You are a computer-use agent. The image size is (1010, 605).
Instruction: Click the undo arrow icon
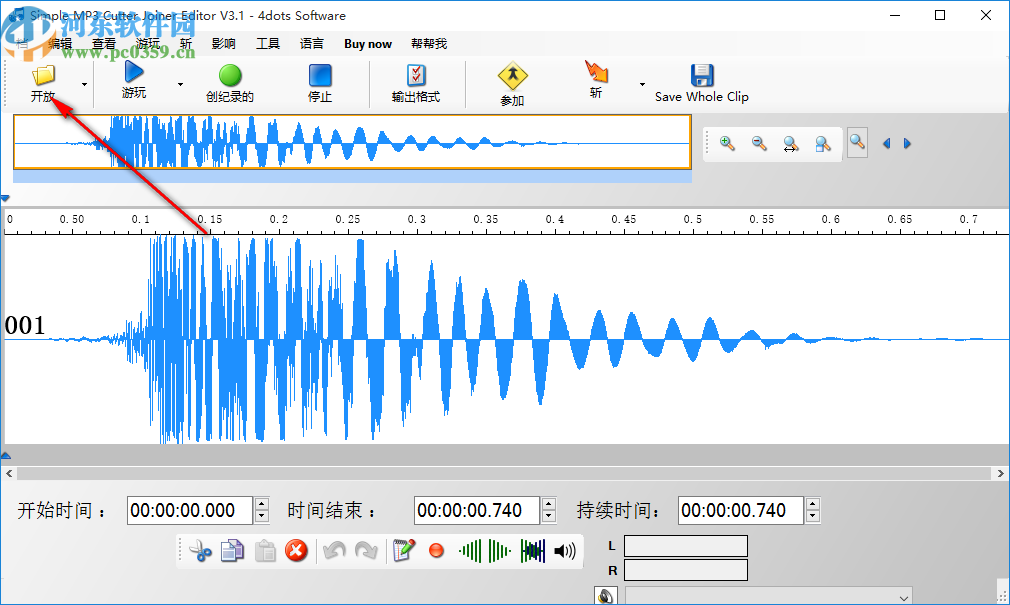(x=333, y=550)
